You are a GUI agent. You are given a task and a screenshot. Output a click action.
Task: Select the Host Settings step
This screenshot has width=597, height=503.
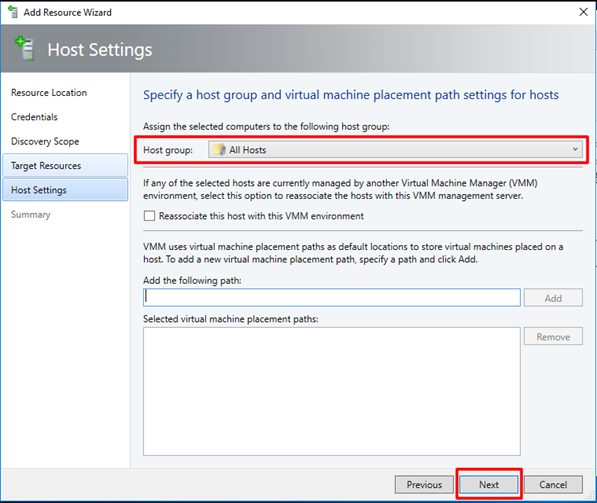[x=65, y=190]
